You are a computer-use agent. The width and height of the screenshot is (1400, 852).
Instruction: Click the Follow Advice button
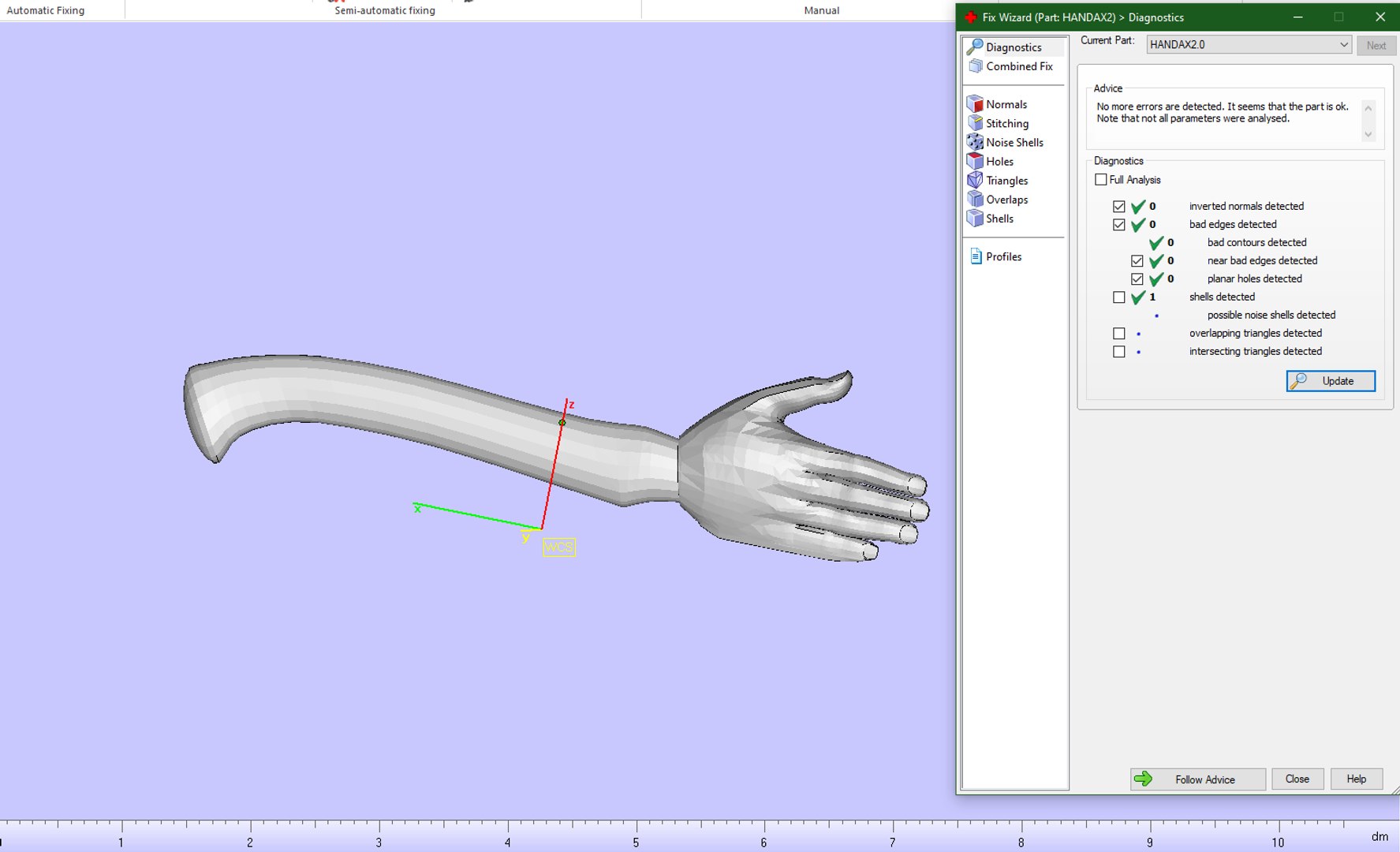(x=1197, y=779)
